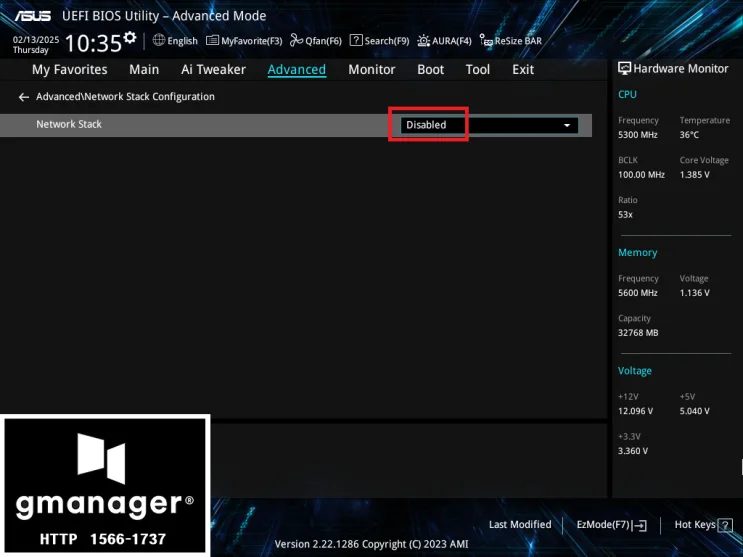Click the 02/13/2025 date
Viewport: 743px width, 557px height.
tap(36, 40)
